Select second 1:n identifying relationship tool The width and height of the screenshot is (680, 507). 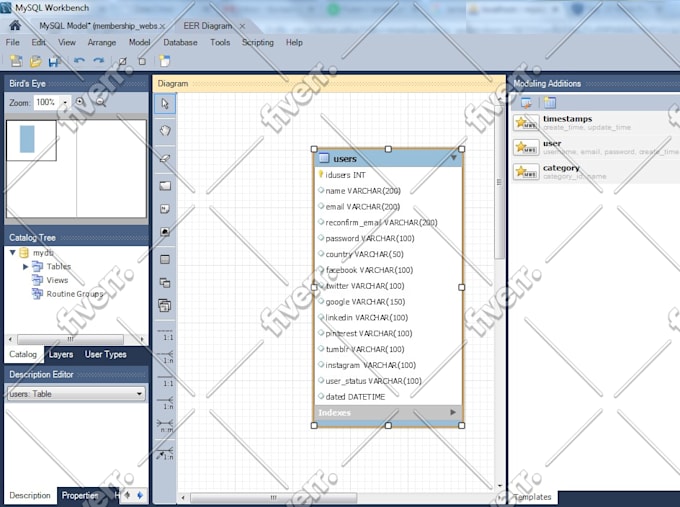tap(165, 403)
